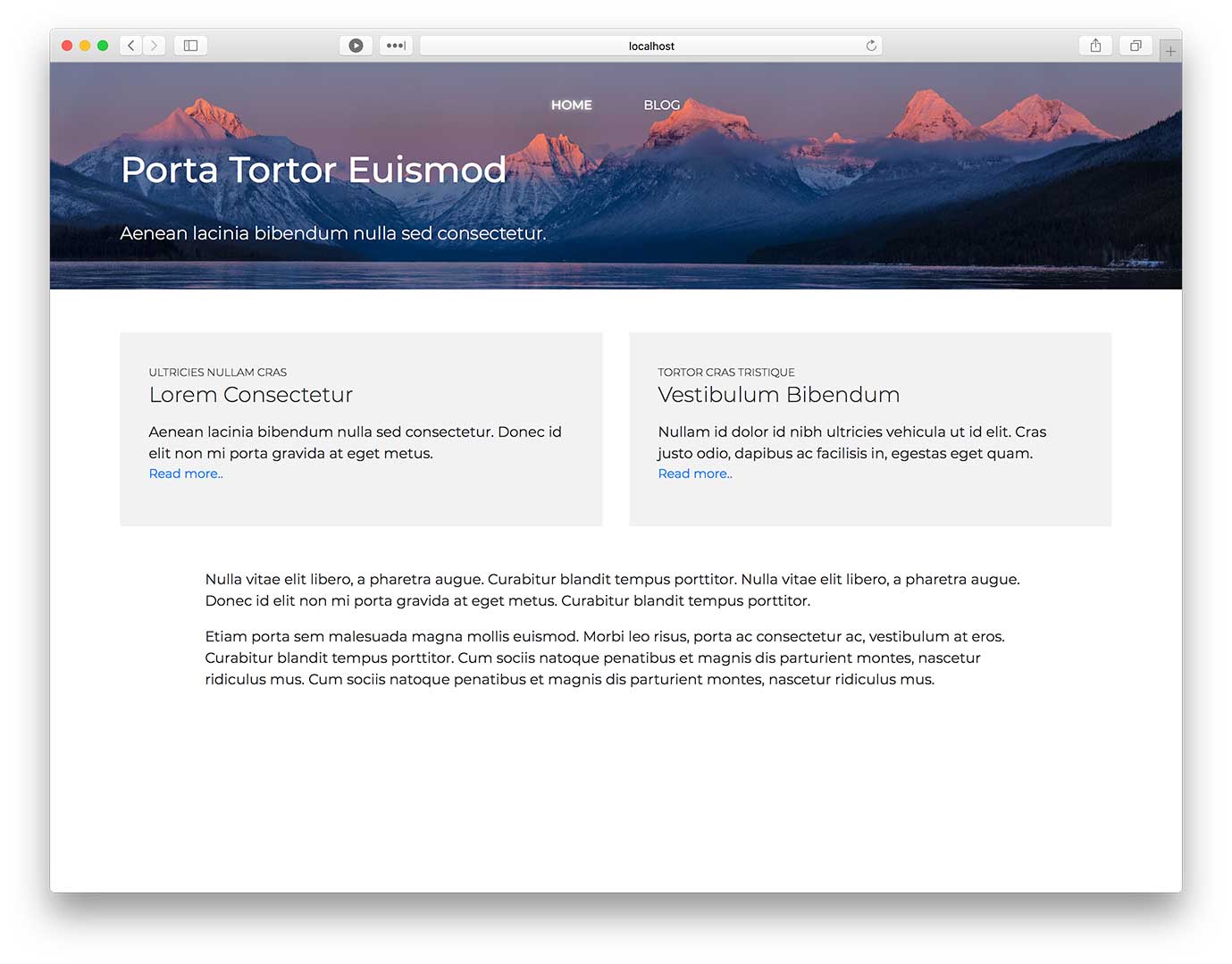Click the 'ULTRICIES NULLAM CRAS' card label
This screenshot has width=1232, height=964.
coord(218,373)
